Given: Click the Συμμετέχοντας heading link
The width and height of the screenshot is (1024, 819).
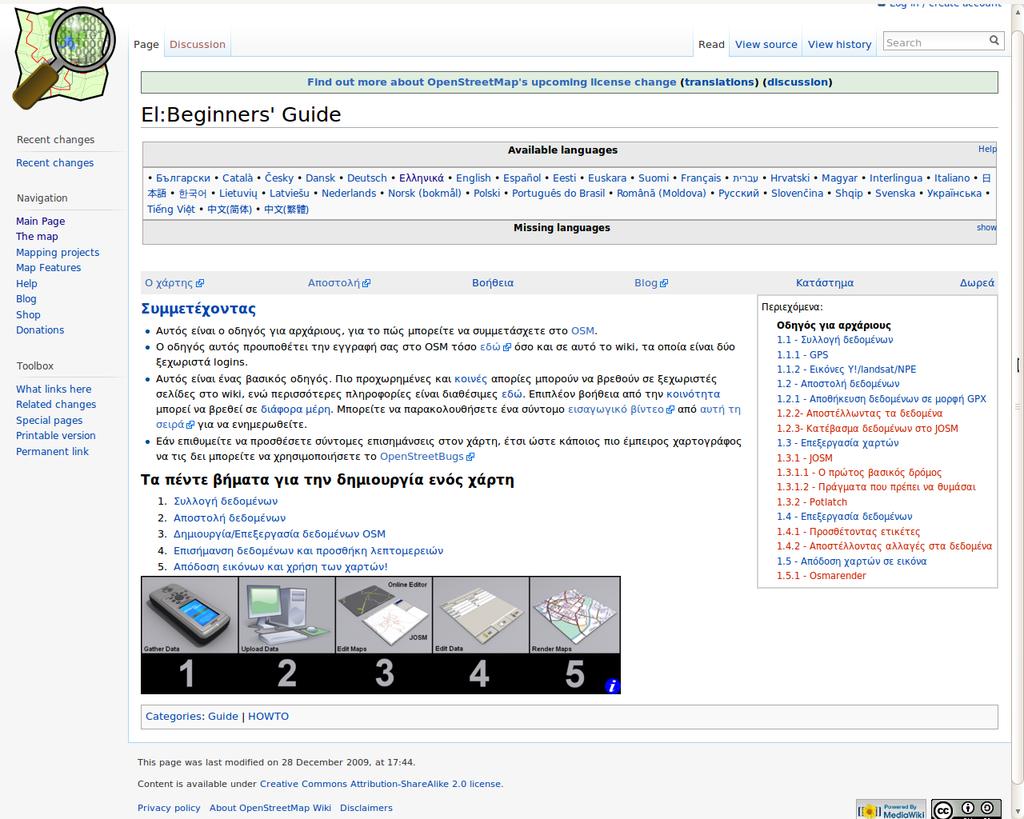Looking at the screenshot, I should 199,308.
